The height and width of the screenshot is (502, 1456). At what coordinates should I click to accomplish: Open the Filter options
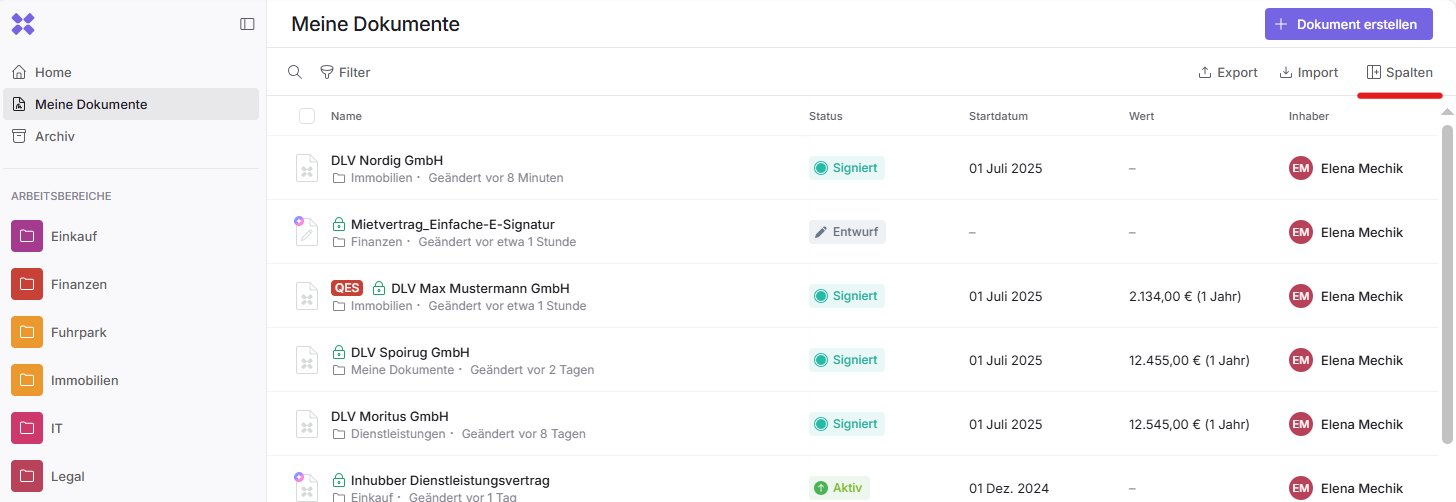(345, 72)
